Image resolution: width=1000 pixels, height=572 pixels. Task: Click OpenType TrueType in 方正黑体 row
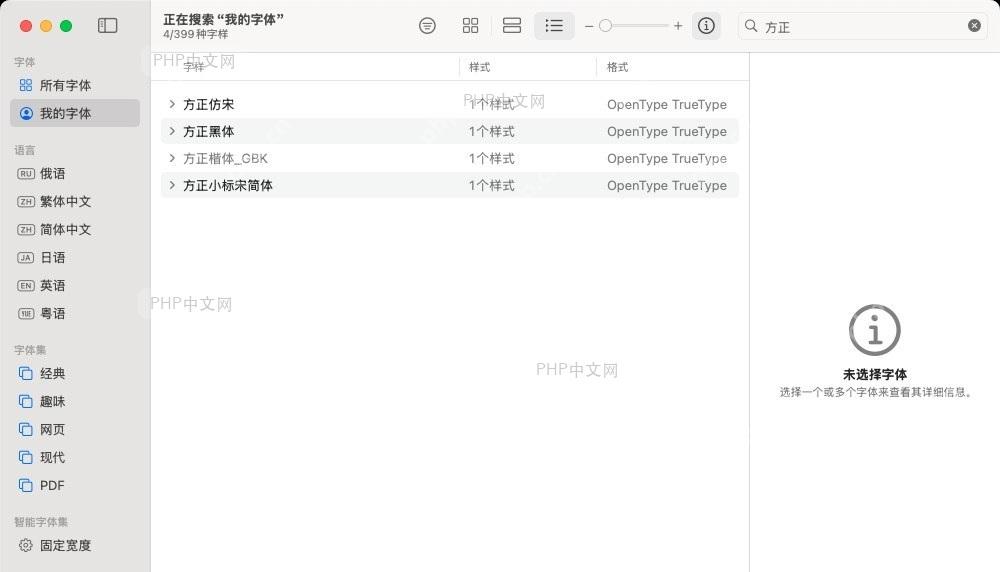666,131
